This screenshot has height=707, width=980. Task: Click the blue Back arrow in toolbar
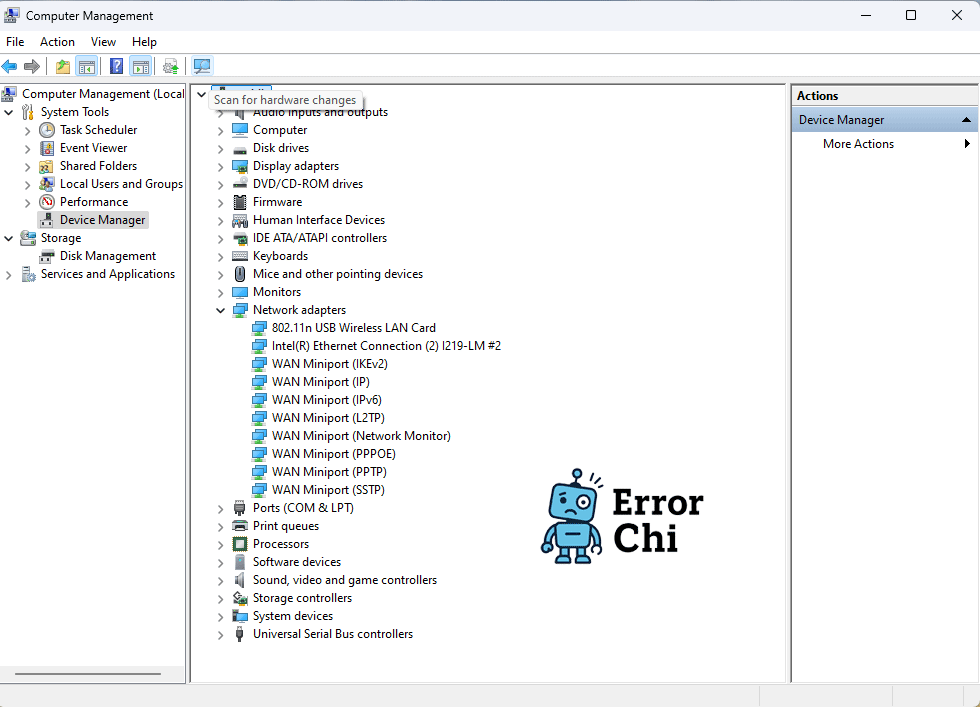(x=10, y=67)
